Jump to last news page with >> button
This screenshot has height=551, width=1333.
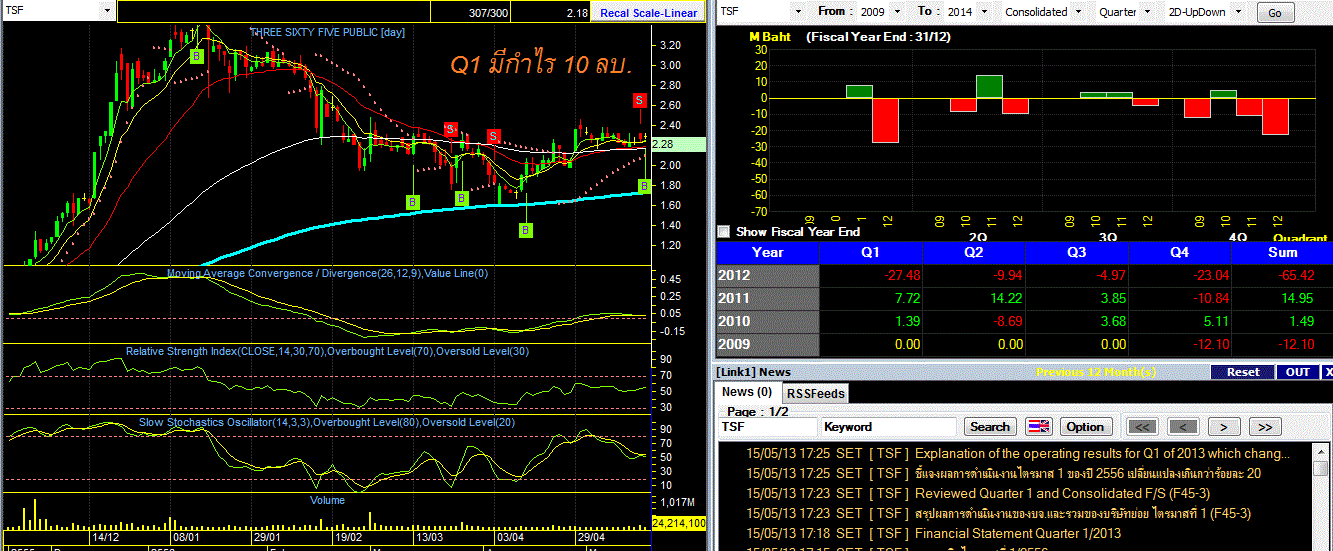pyautogui.click(x=1265, y=427)
